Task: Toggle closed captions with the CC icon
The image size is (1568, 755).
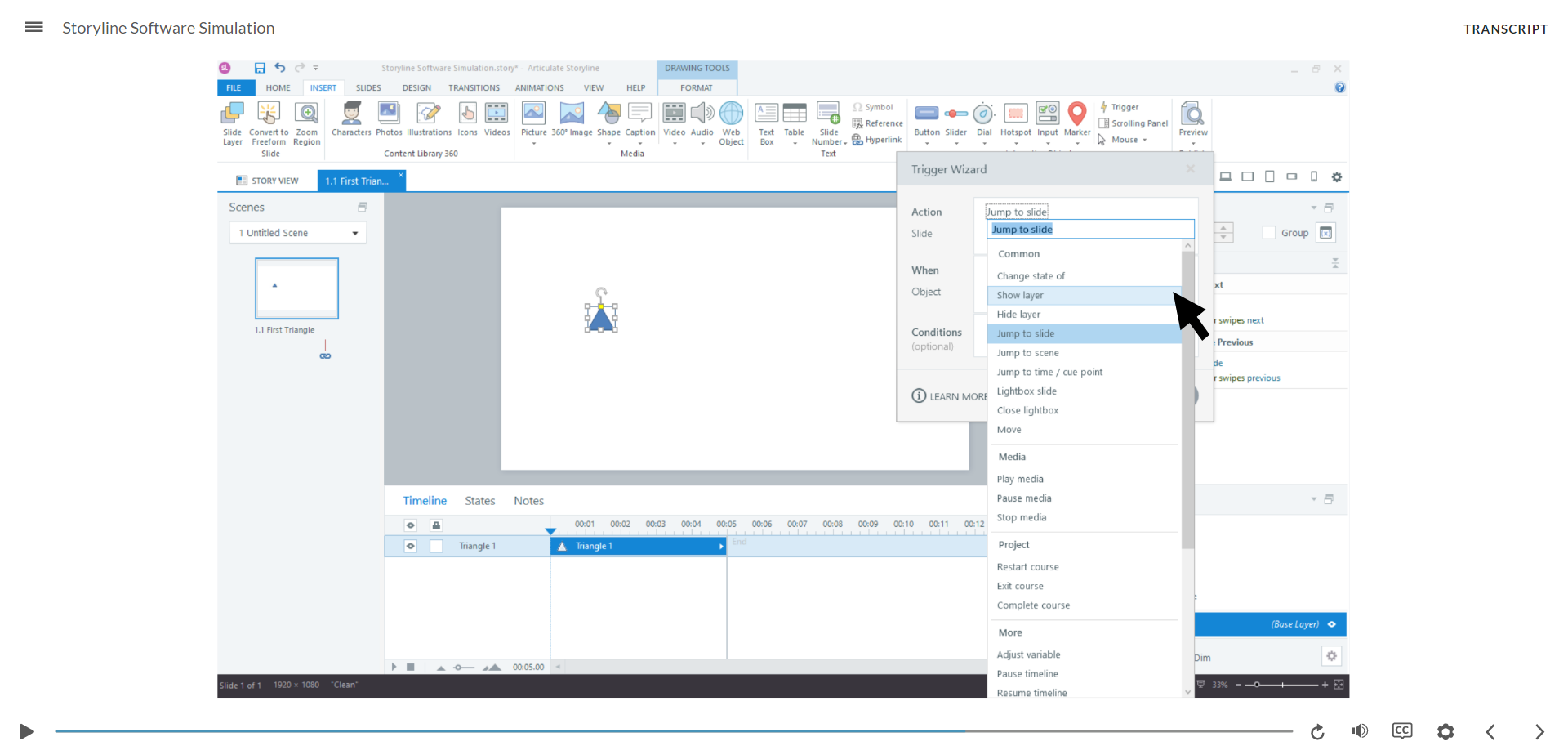Action: point(1402,731)
